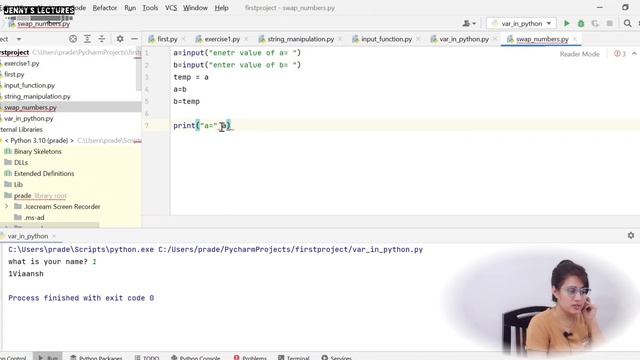Image resolution: width=640 pixels, height=360 pixels.
Task: Expand .Icecream Screen Recorder folder
Action: tap(6, 207)
